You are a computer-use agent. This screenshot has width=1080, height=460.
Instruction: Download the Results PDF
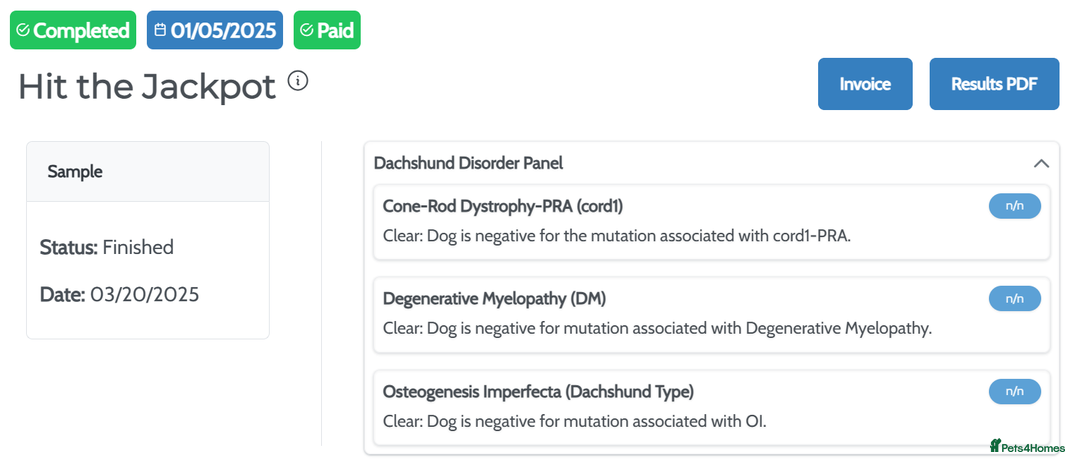[994, 84]
